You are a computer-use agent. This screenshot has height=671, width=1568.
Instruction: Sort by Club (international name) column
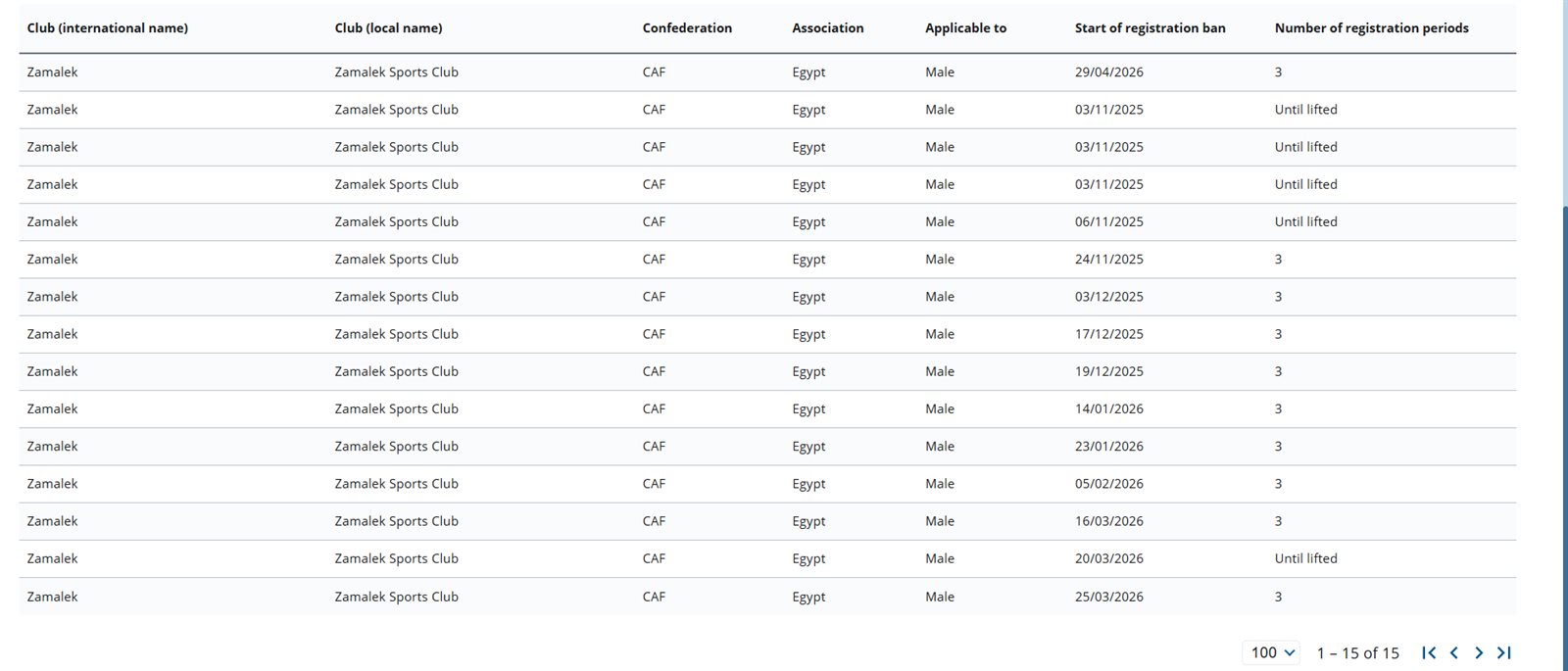[x=108, y=28]
